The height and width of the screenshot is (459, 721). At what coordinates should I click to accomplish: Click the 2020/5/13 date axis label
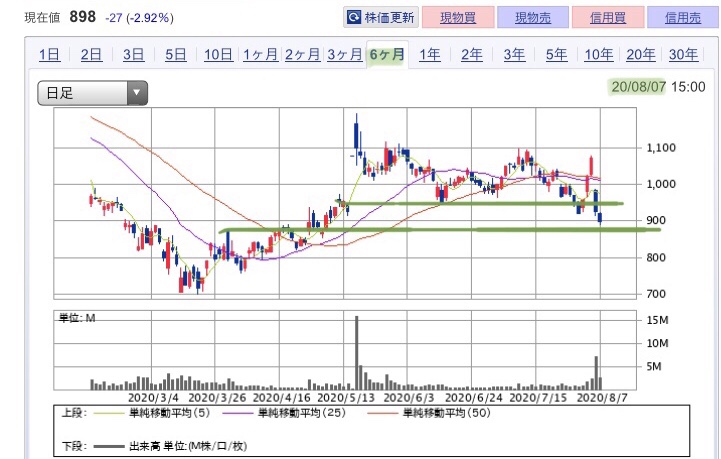(346, 398)
